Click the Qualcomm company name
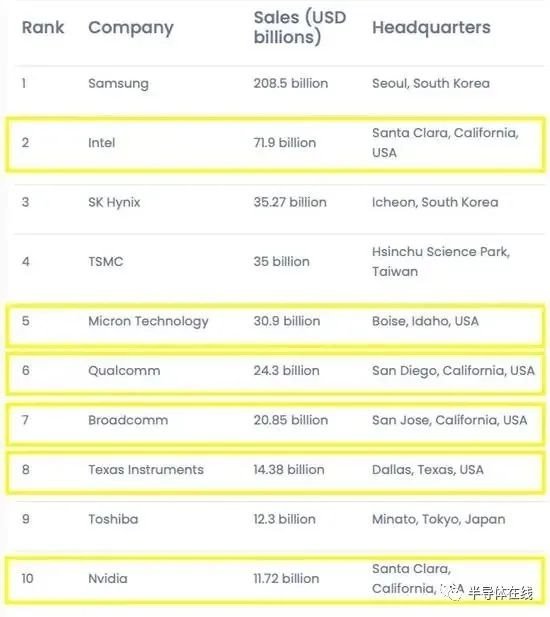The width and height of the screenshot is (550, 617). [x=124, y=371]
